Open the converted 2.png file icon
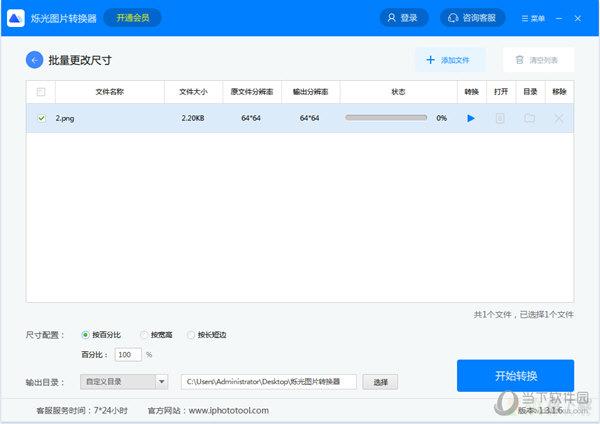This screenshot has height=424, width=600. point(500,118)
